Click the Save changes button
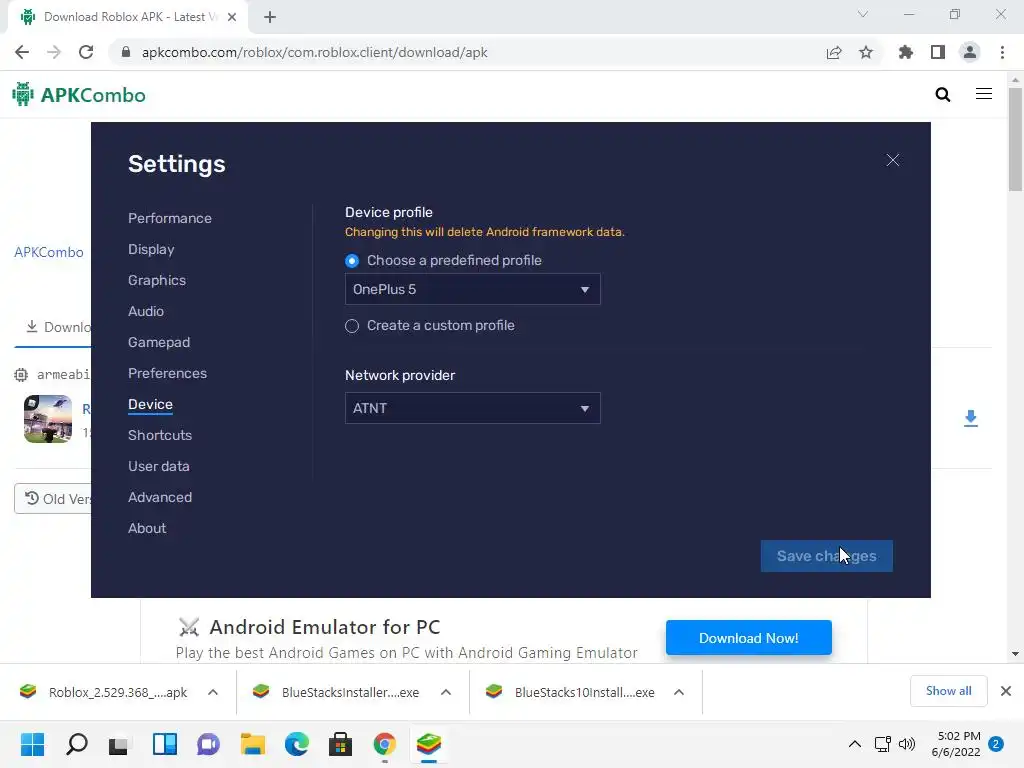 826,556
